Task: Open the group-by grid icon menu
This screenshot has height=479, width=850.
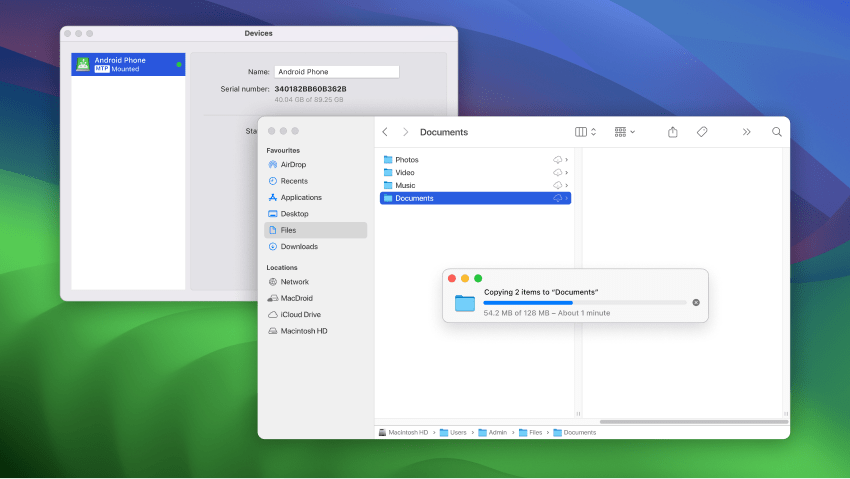Action: tap(620, 132)
